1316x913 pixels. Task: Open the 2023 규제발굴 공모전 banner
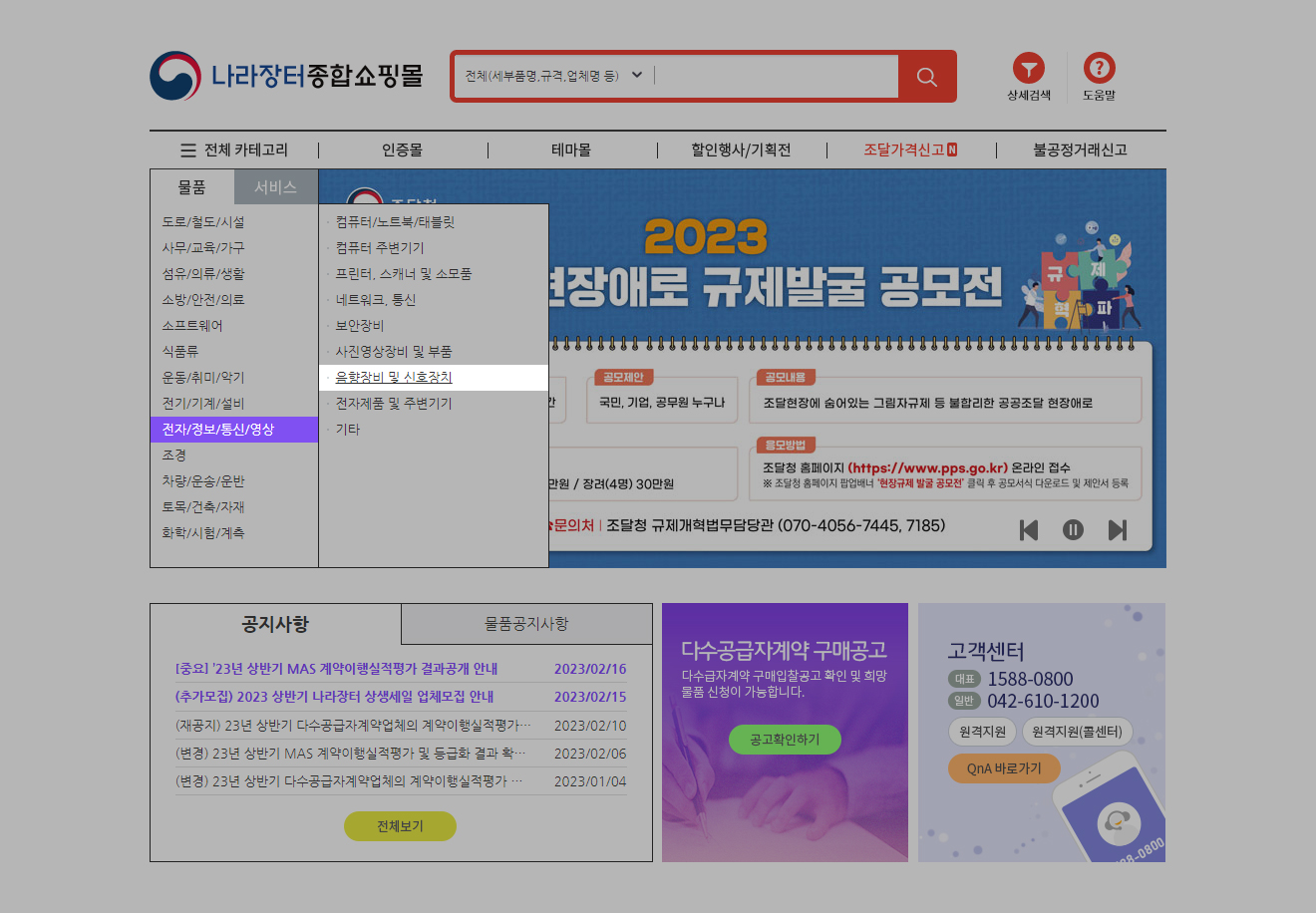point(857,369)
